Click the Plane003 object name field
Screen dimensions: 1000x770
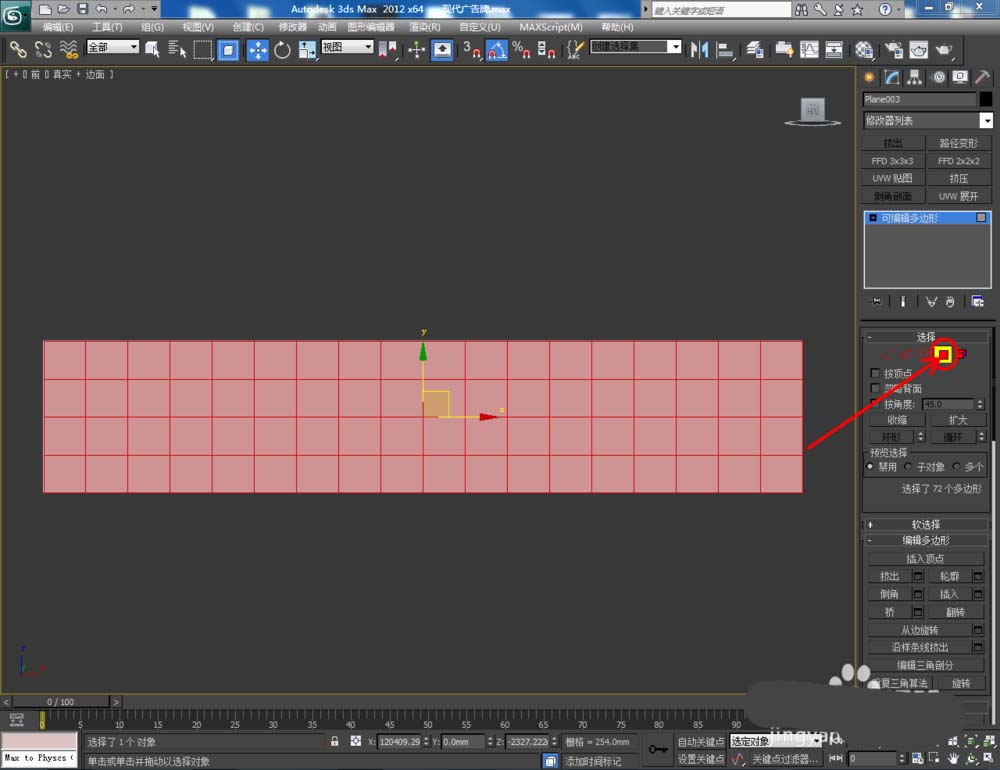coord(919,99)
